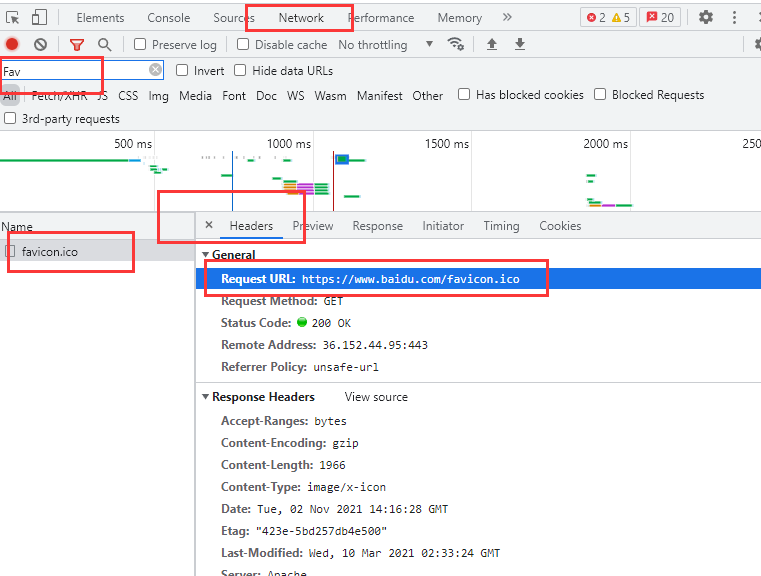761x576 pixels.
Task: Open the Response detail tab
Action: [378, 226]
